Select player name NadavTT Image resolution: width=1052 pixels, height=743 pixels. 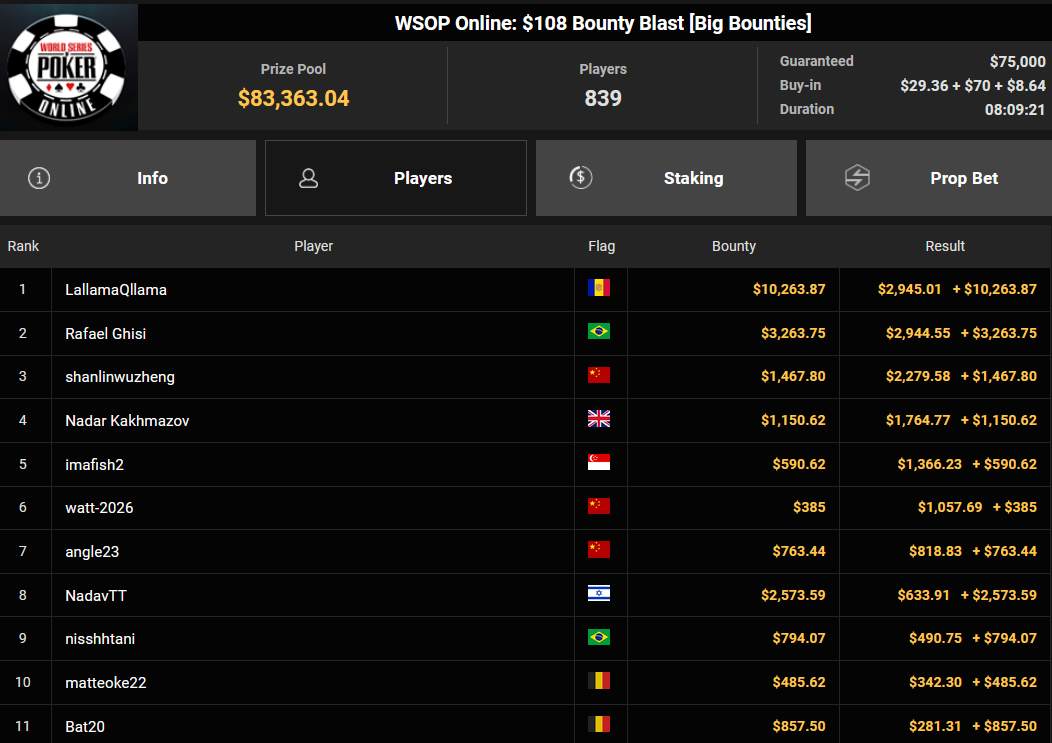(x=96, y=595)
